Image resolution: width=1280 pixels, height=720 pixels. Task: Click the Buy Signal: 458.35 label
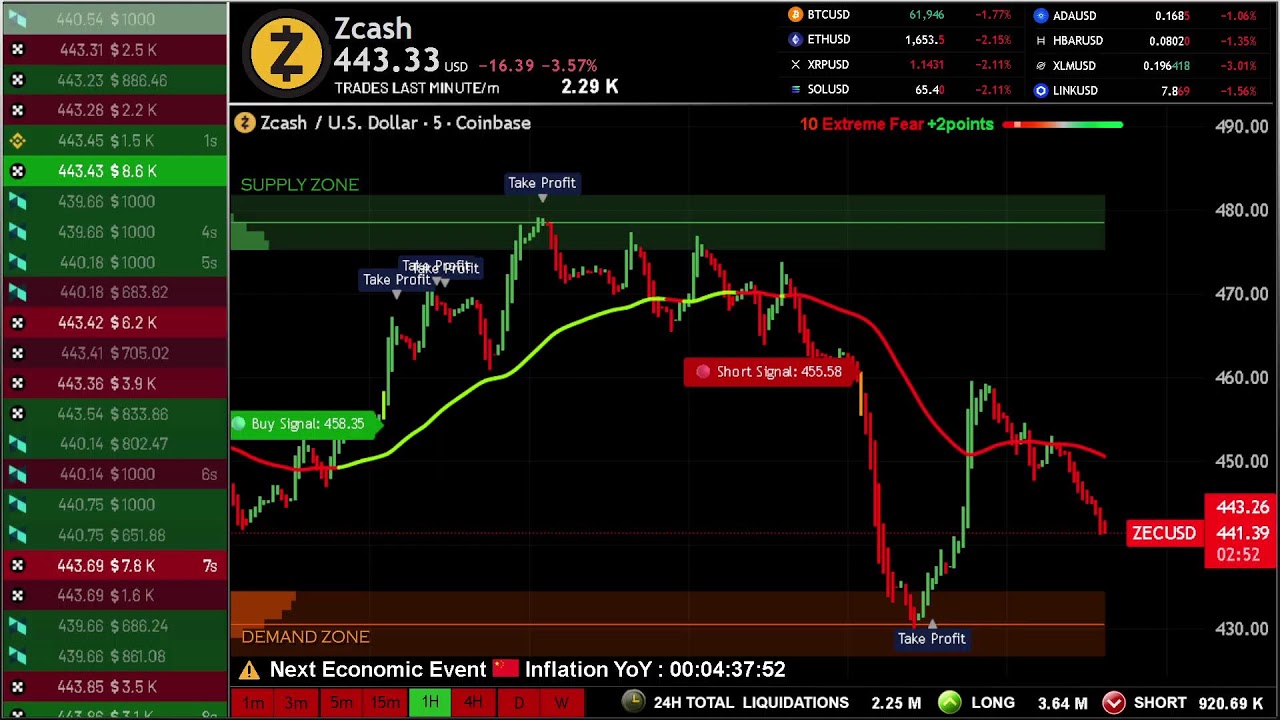point(306,424)
